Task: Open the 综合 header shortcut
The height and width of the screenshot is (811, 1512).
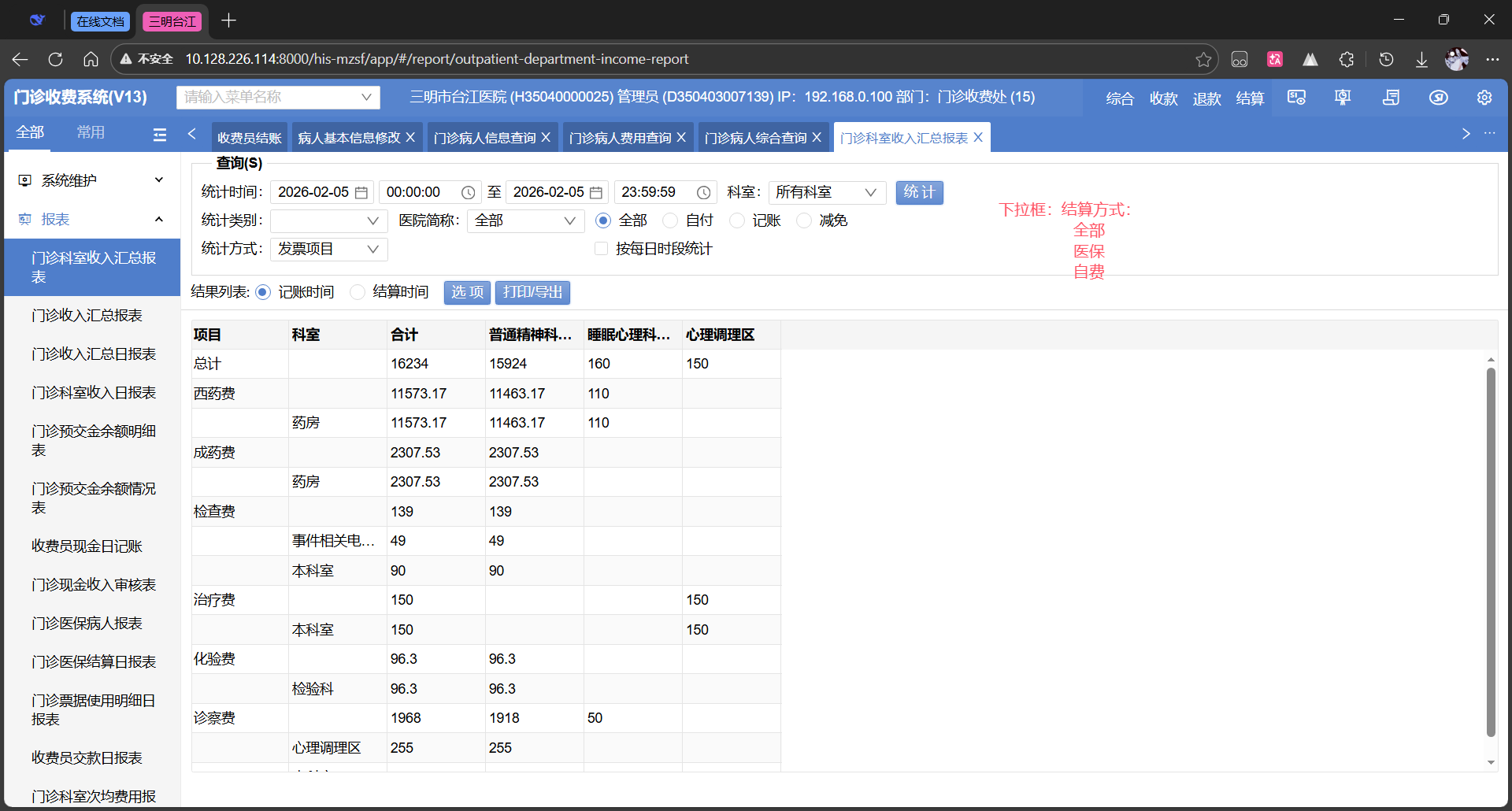Action: (x=1120, y=98)
